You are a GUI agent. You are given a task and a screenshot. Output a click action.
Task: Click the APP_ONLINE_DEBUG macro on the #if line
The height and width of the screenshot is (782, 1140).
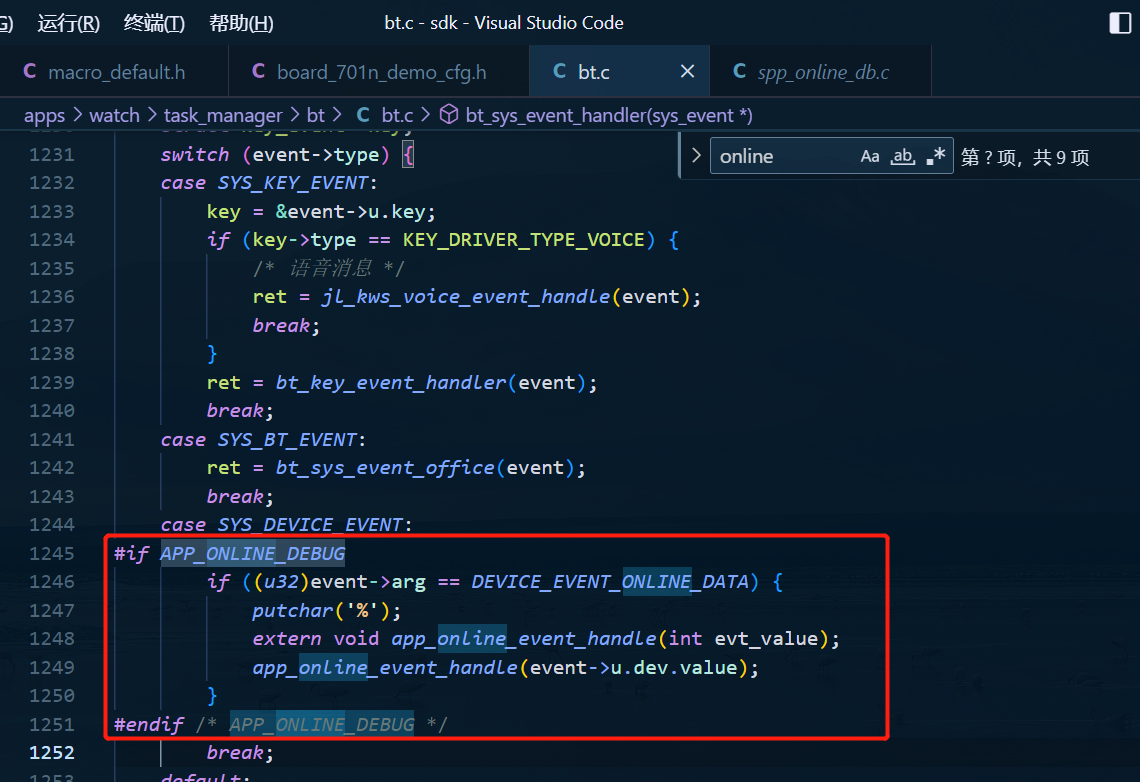[x=252, y=554]
